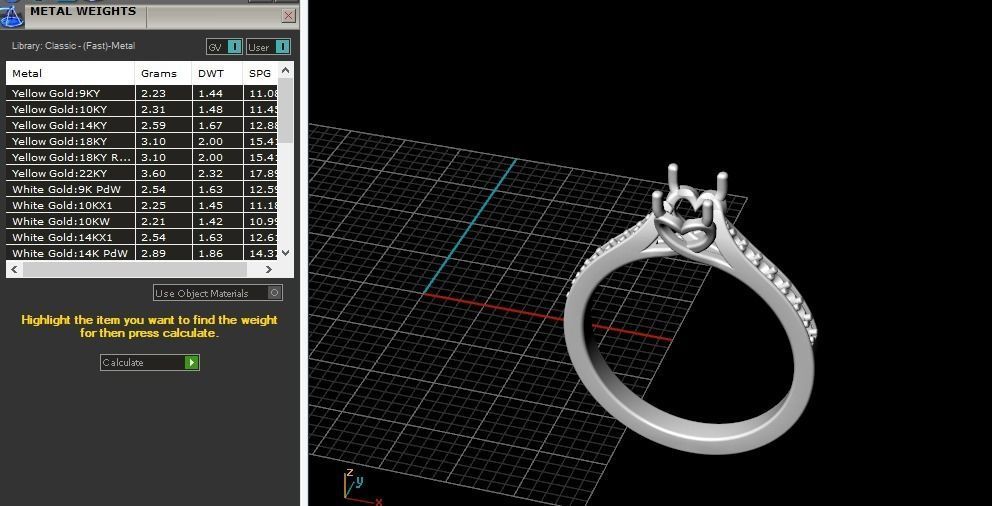Select the White Gold:14K PdW row
Viewport: 992px width, 506px height.
(x=142, y=253)
